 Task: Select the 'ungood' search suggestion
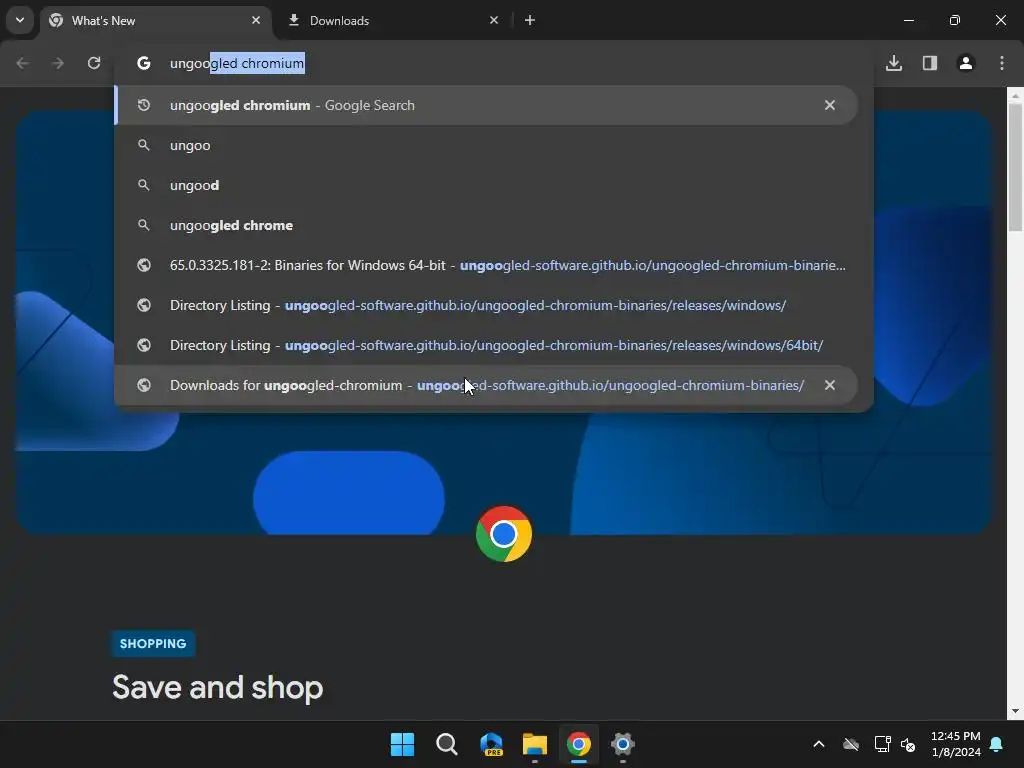pyautogui.click(x=486, y=185)
